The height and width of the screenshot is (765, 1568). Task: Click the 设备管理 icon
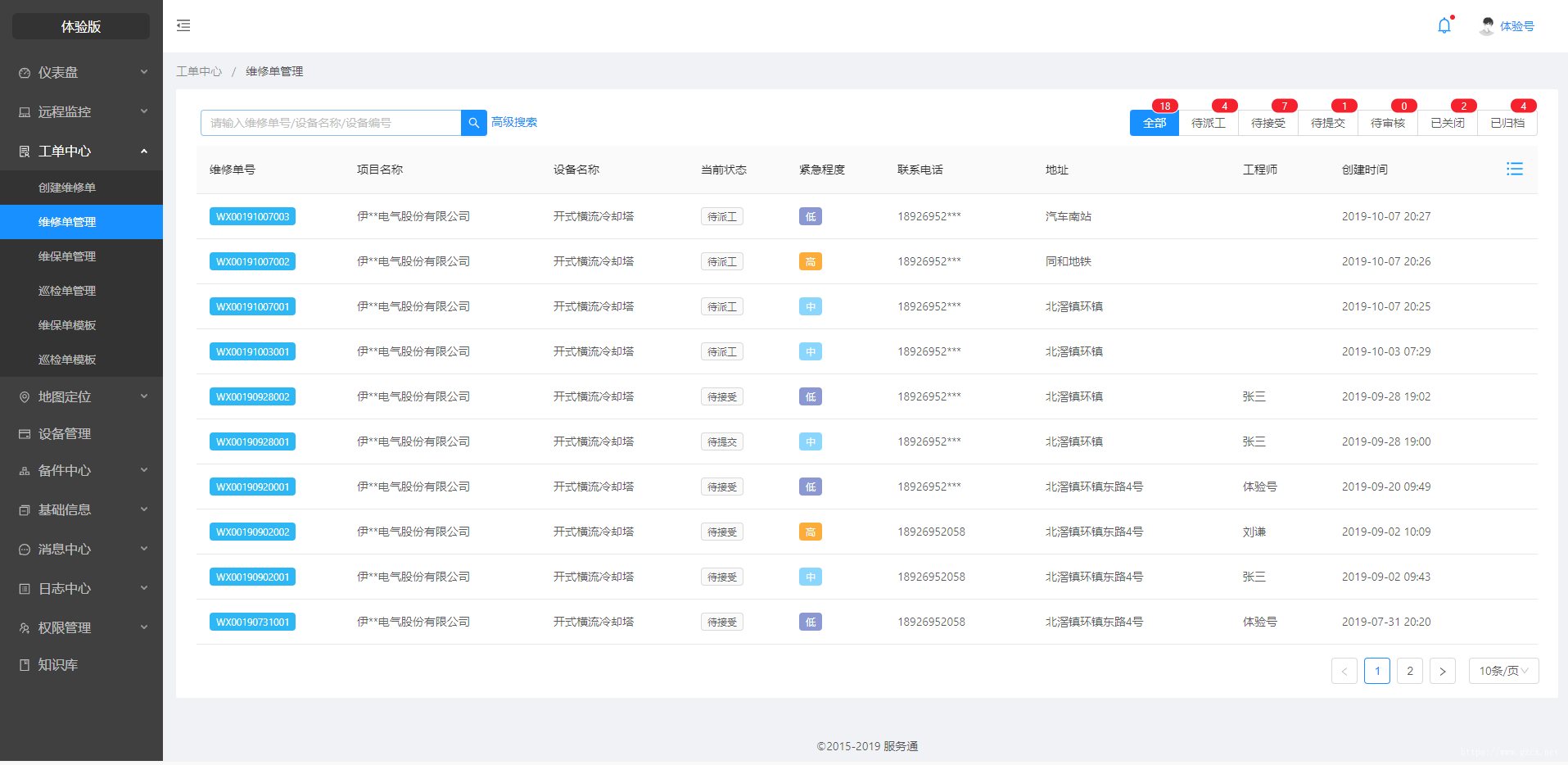click(x=25, y=434)
